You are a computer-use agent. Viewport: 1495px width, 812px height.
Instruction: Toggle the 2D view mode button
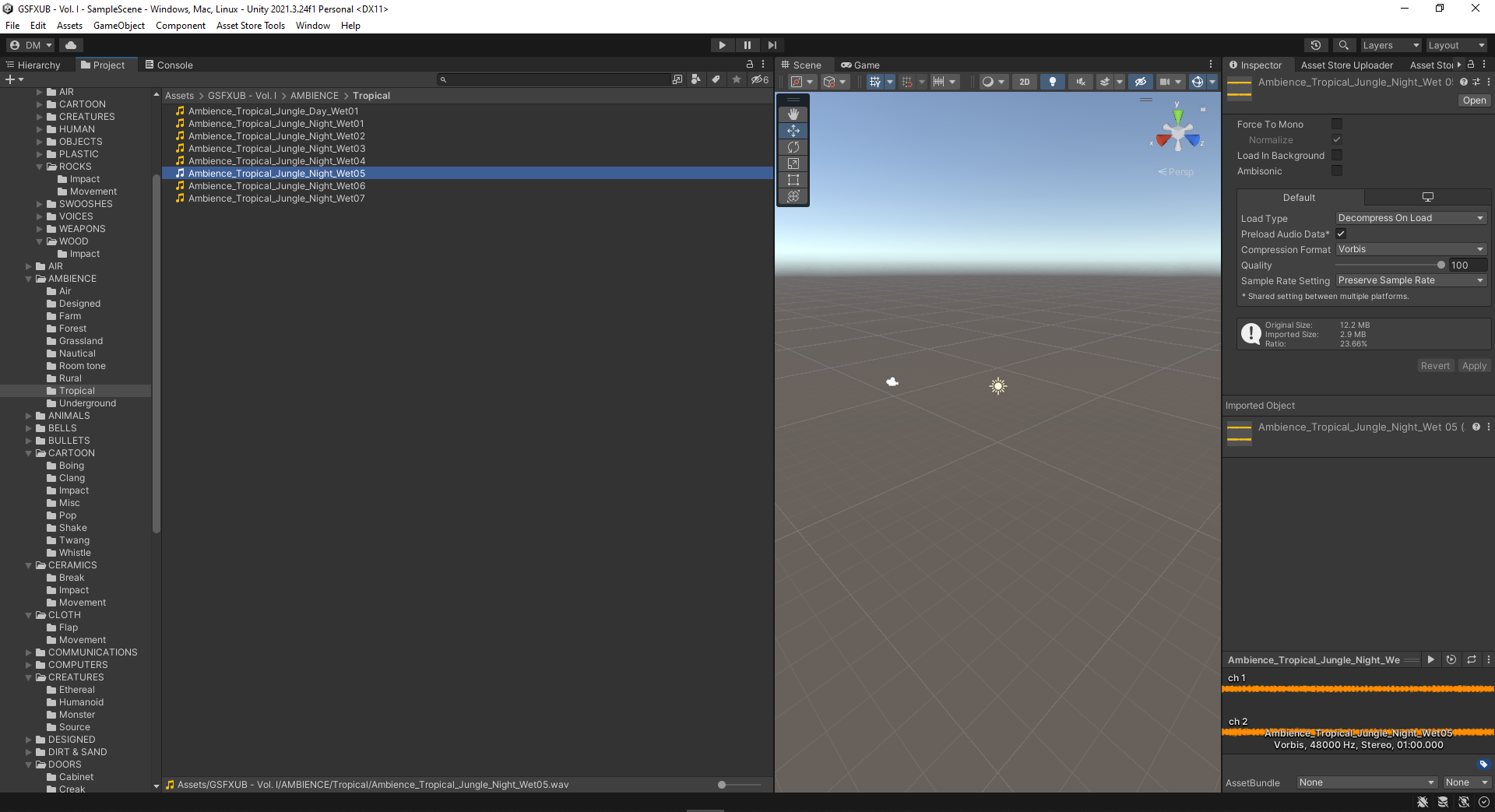1025,82
